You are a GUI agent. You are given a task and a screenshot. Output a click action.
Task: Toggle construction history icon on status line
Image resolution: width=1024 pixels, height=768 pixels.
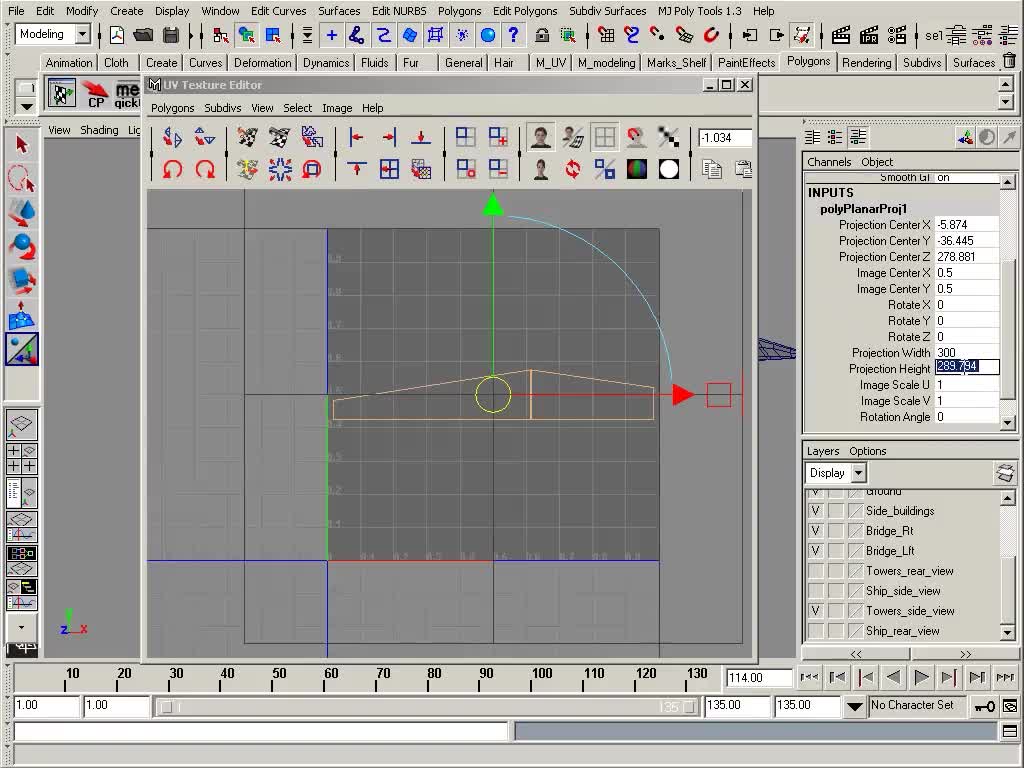coord(802,35)
